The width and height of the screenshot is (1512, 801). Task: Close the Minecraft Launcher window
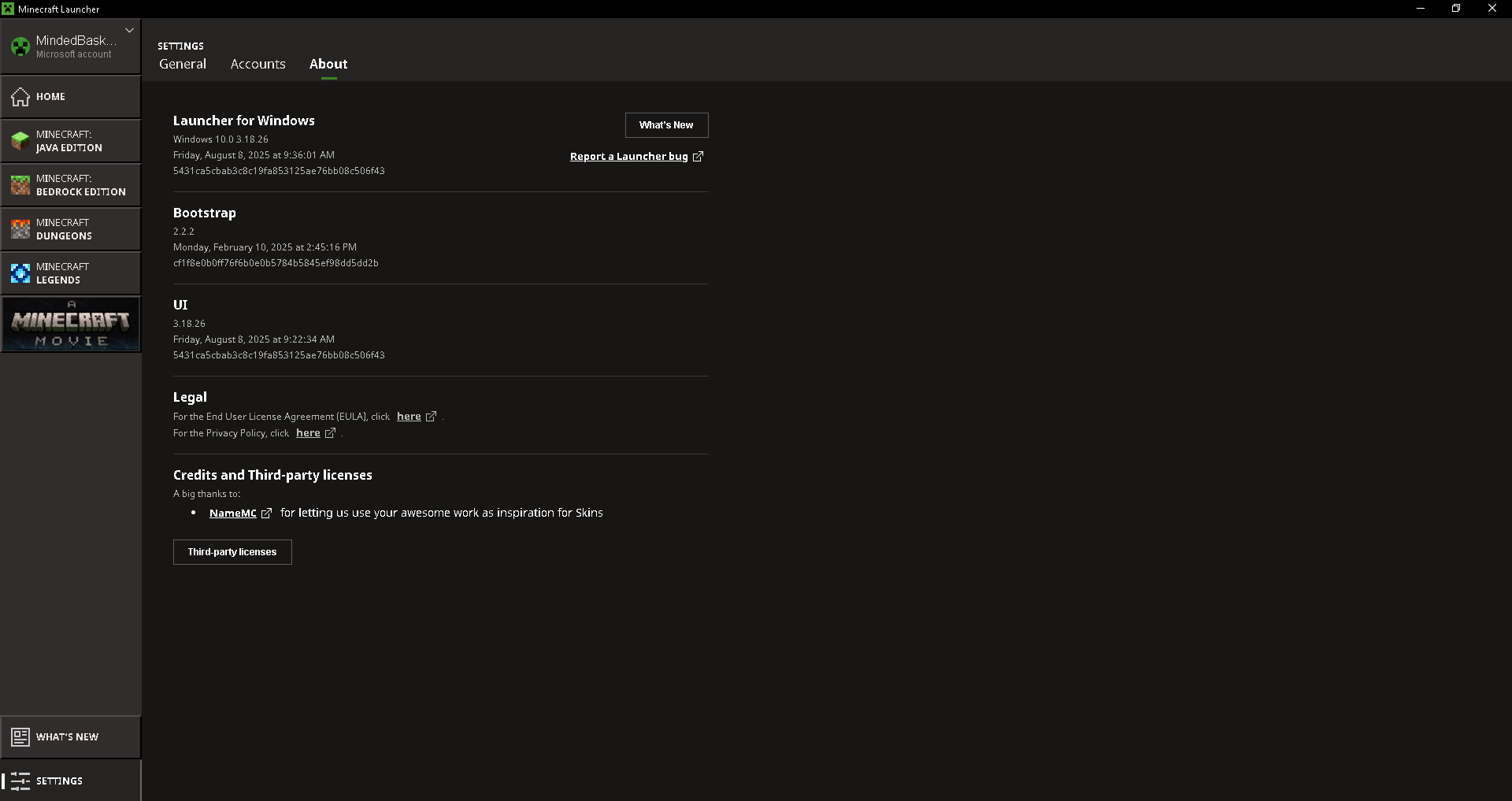point(1492,9)
